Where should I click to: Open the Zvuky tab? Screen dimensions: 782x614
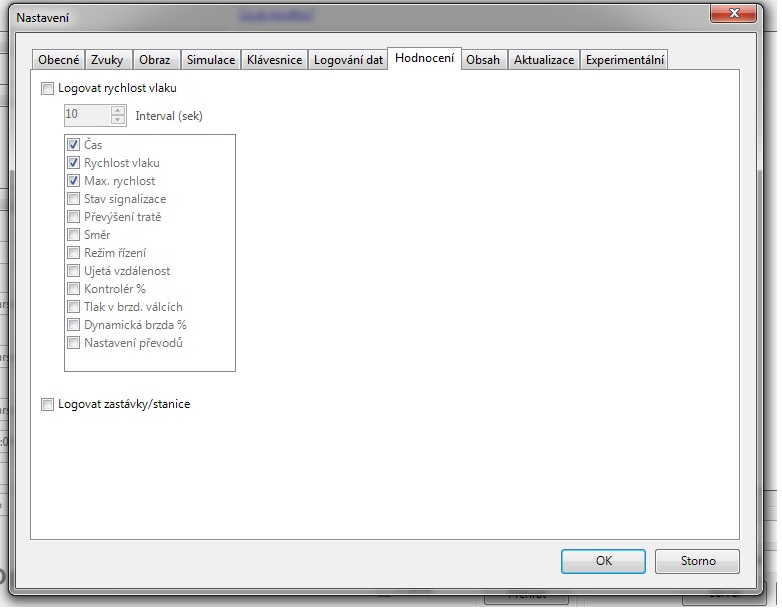pyautogui.click(x=107, y=60)
